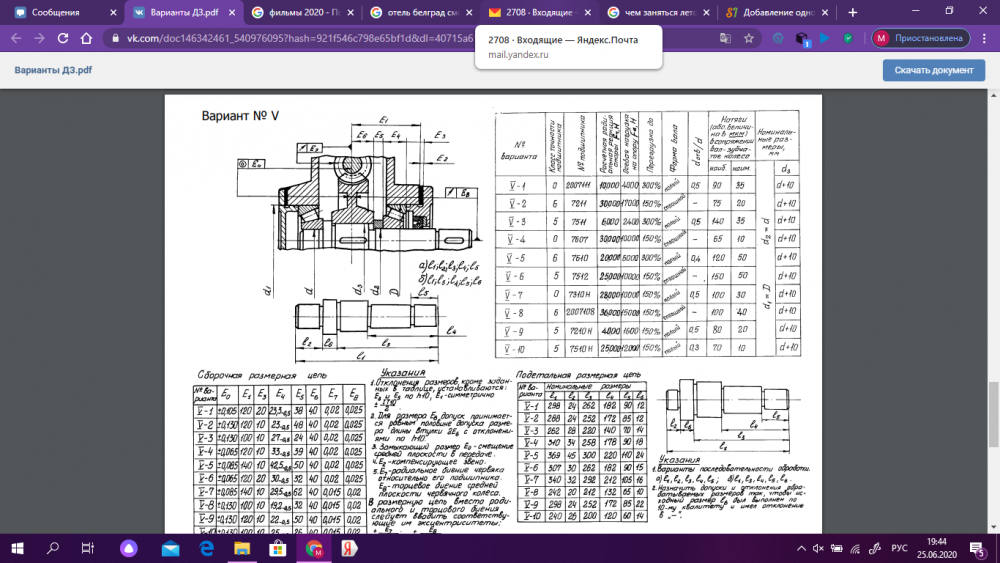Open the Mail app on the taskbar
This screenshot has height=563, width=1000.
(171, 548)
